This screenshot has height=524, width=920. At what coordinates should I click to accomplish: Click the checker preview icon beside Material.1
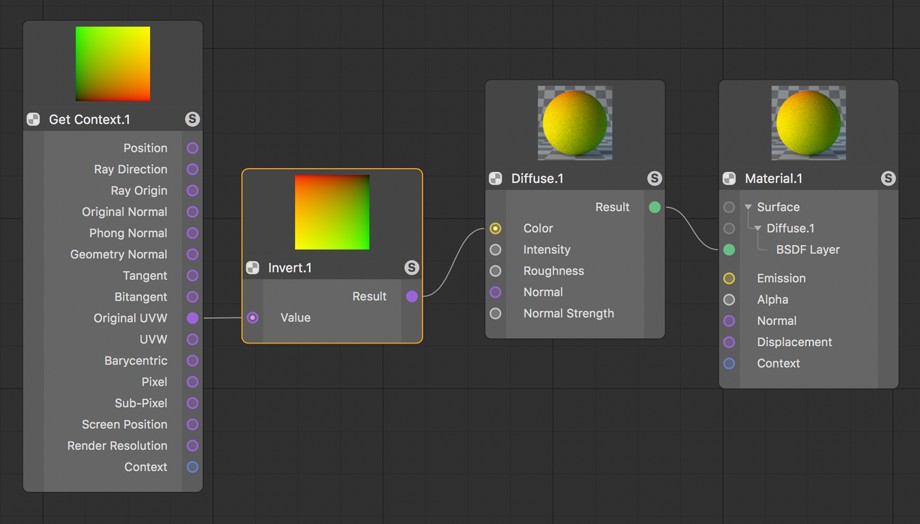click(729, 178)
